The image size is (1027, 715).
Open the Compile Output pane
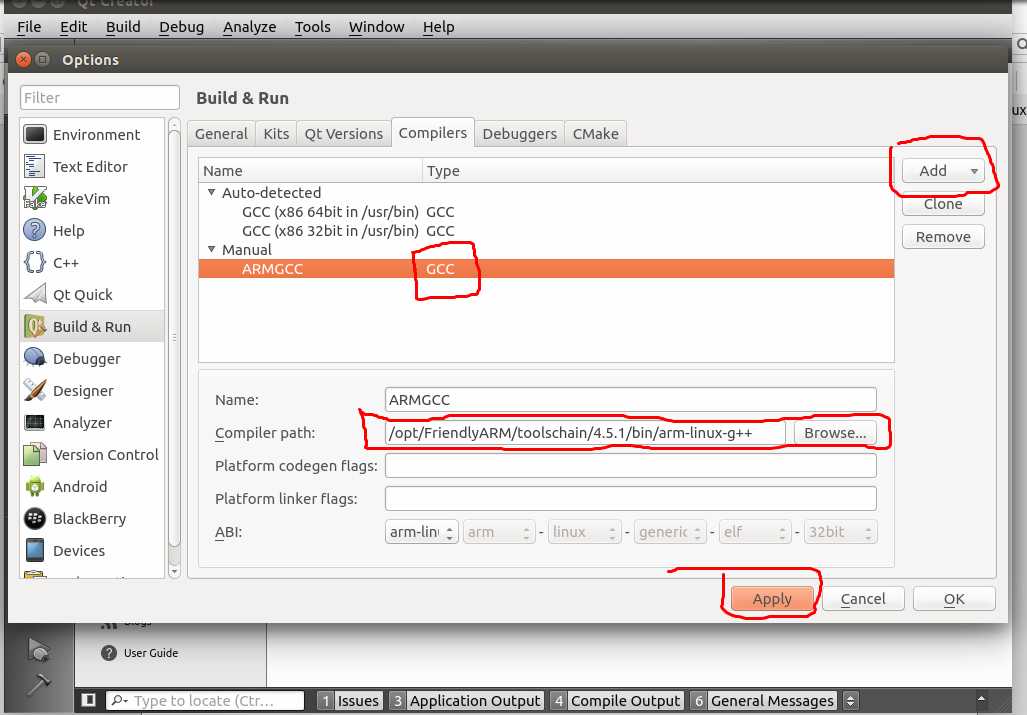pyautogui.click(x=617, y=701)
